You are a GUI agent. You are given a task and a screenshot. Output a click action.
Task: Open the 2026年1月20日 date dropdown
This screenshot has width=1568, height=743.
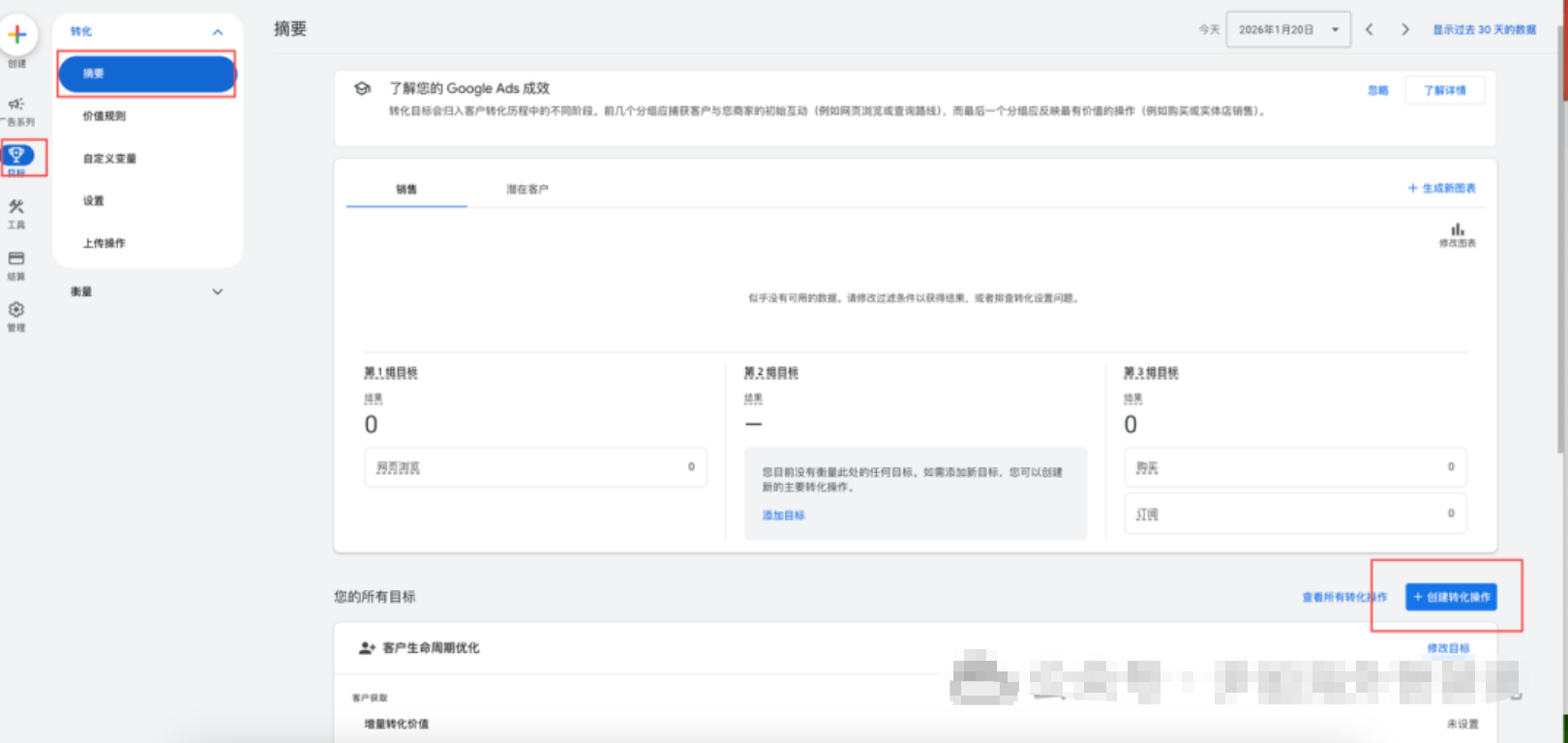point(1287,30)
